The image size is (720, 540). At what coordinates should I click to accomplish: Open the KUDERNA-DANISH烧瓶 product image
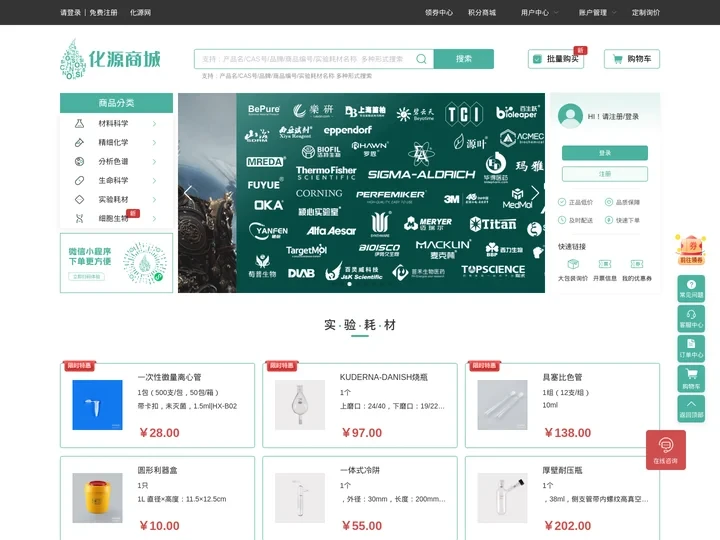coord(300,405)
